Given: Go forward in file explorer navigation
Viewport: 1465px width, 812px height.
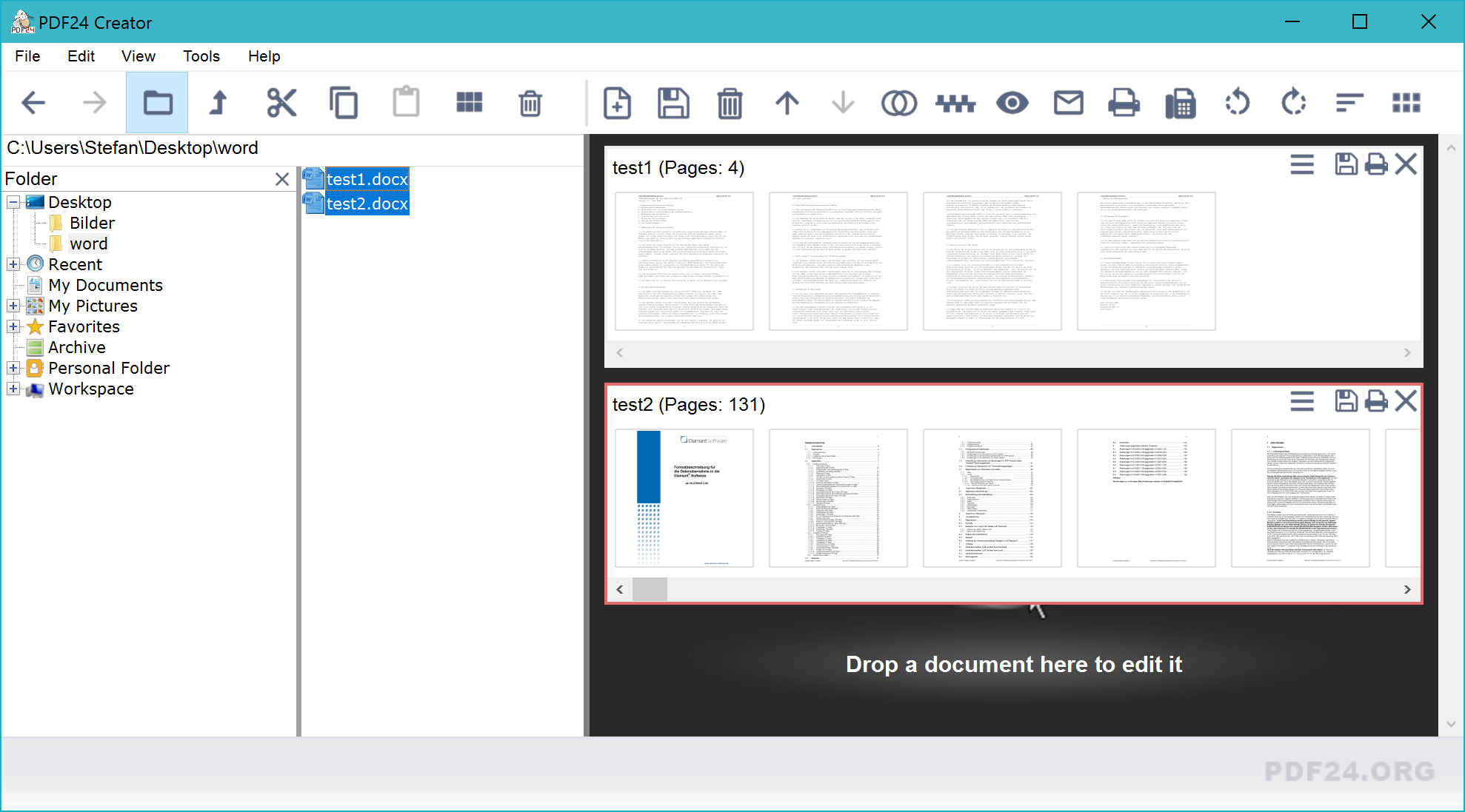Looking at the screenshot, I should 95,102.
